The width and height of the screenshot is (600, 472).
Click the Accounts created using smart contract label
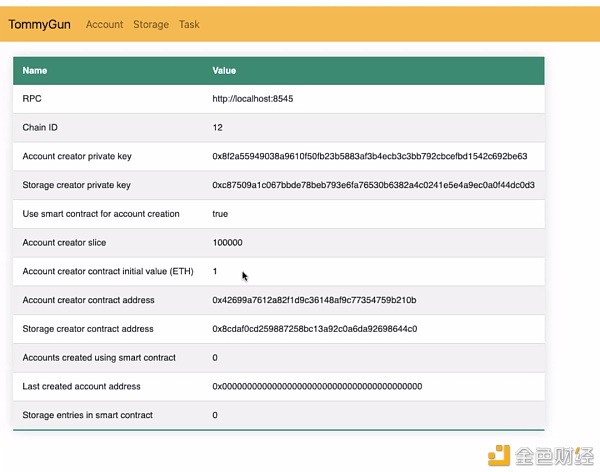(99, 358)
